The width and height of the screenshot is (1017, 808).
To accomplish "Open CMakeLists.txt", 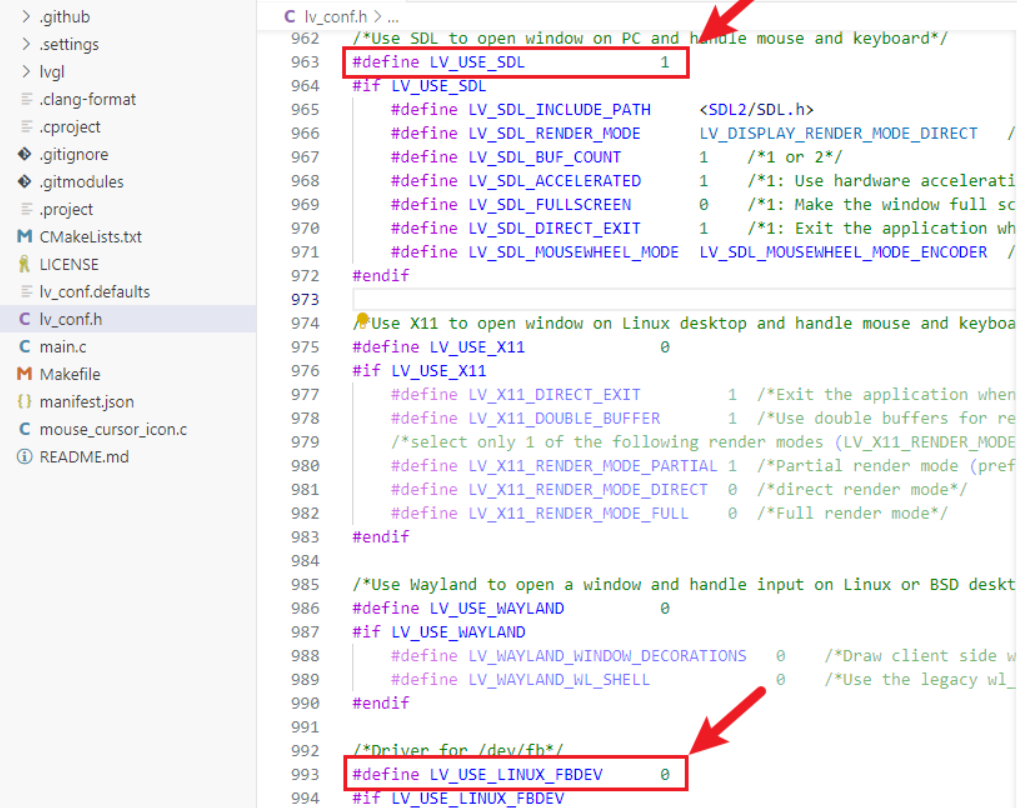I will pyautogui.click(x=90, y=237).
